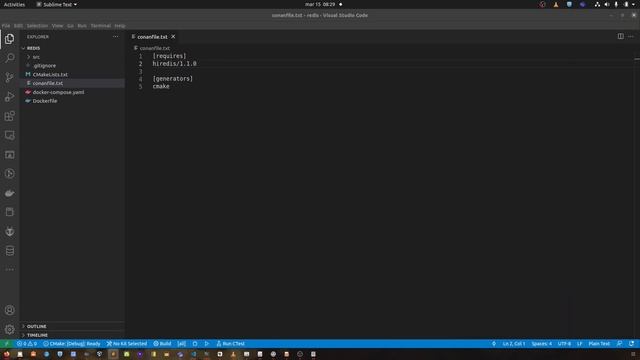Image resolution: width=640 pixels, height=360 pixels.
Task: Open editor more actions ellipsis
Action: 631,36
